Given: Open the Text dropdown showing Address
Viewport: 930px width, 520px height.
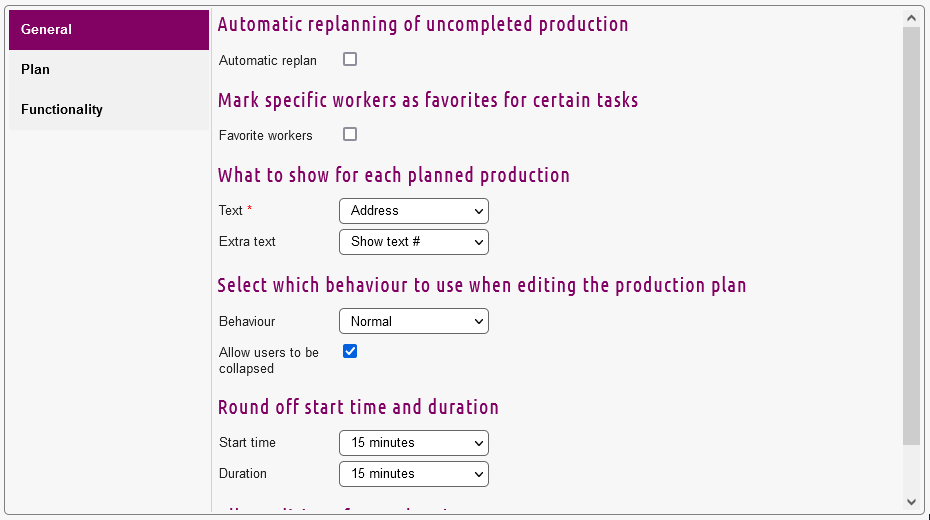Looking at the screenshot, I should [414, 211].
